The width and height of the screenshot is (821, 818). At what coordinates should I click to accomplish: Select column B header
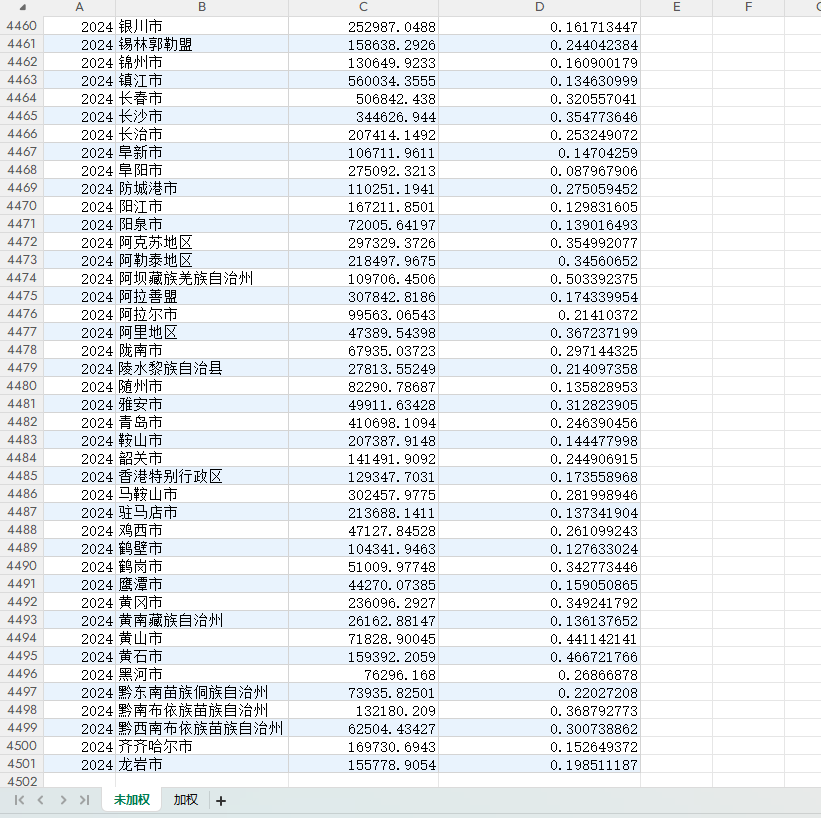202,7
